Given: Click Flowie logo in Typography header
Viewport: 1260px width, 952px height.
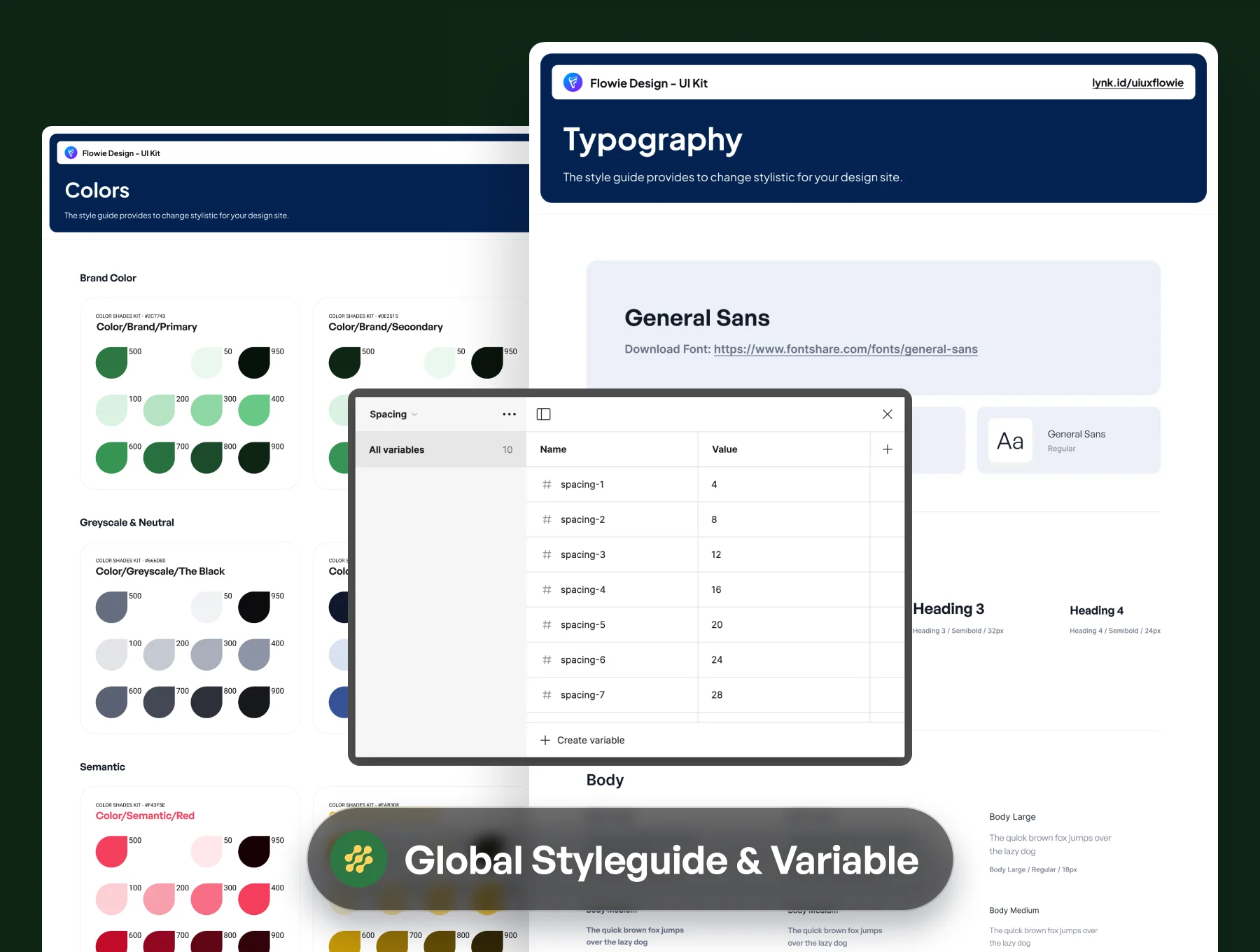Looking at the screenshot, I should [573, 83].
